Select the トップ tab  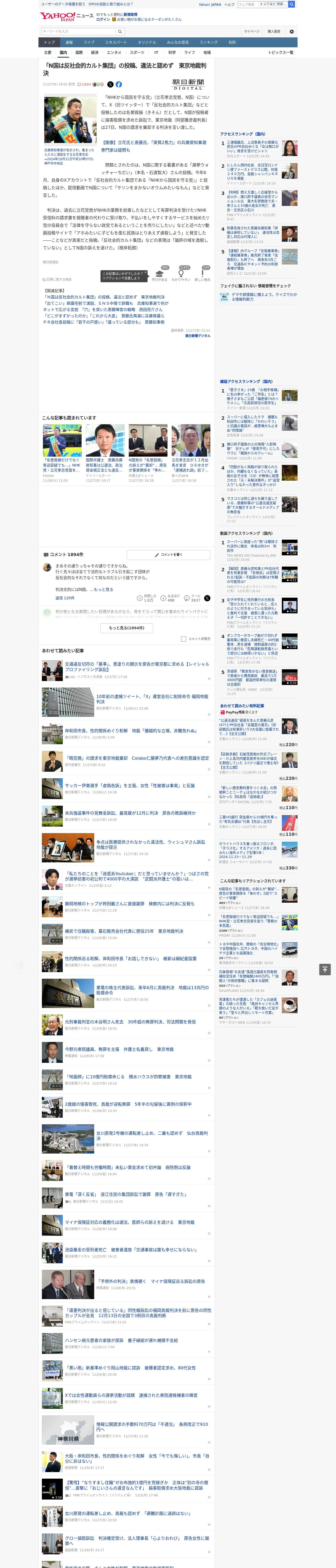click(x=49, y=42)
